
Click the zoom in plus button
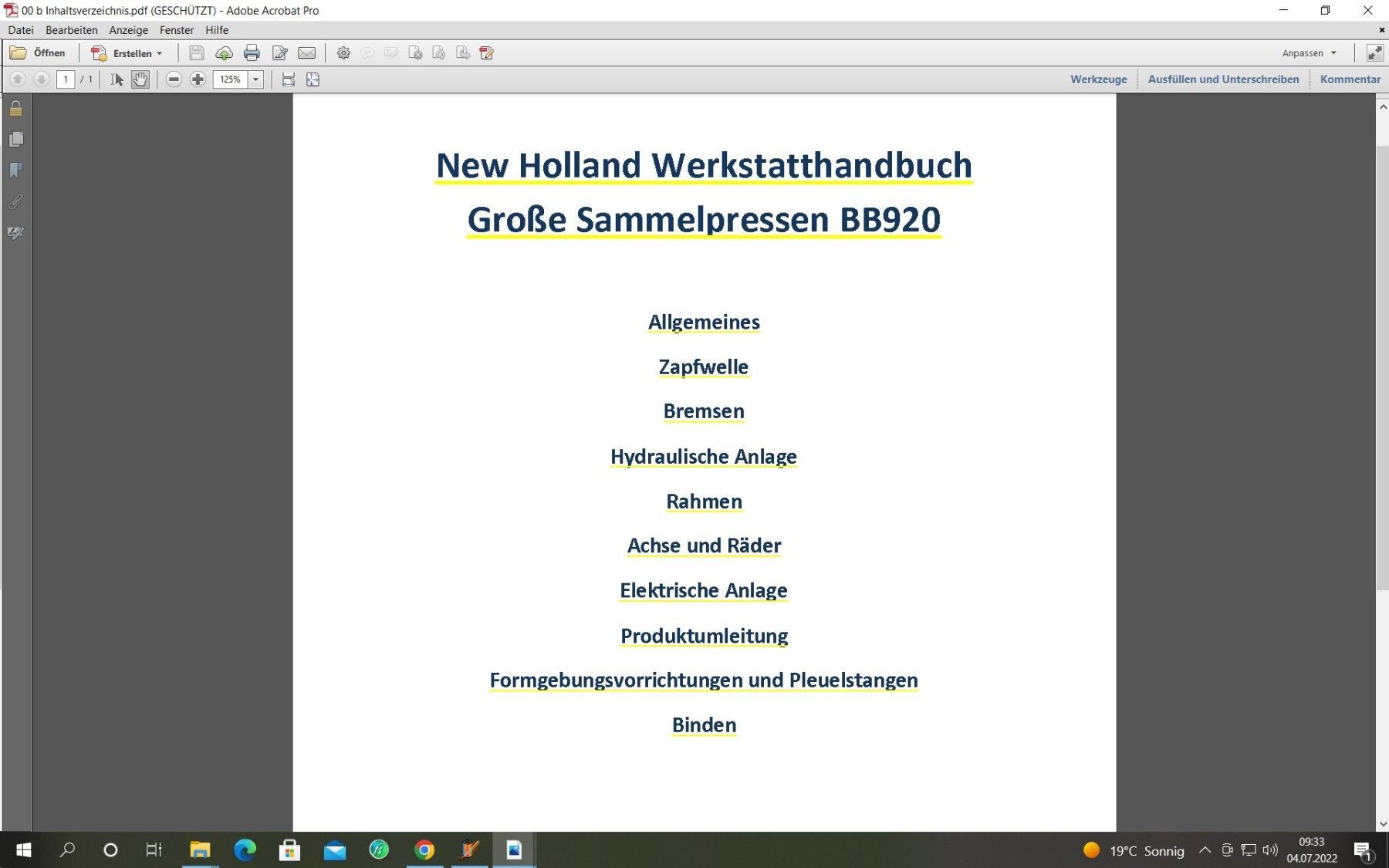[x=198, y=79]
